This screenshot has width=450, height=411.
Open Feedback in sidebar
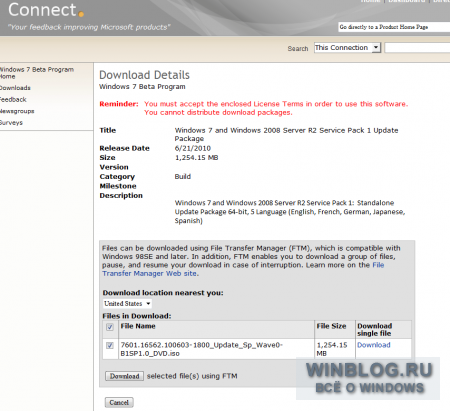(13, 99)
